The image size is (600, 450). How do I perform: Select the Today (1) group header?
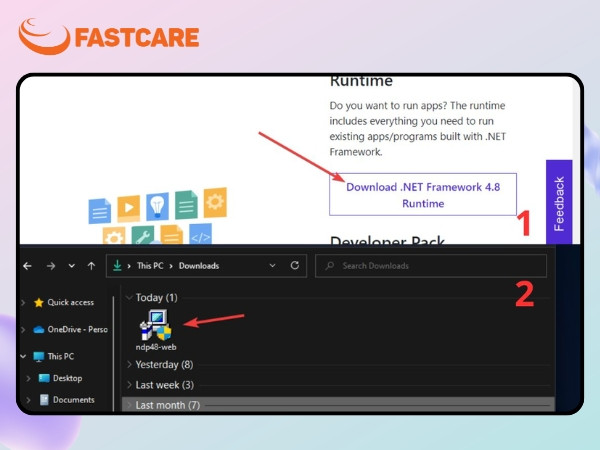[157, 297]
